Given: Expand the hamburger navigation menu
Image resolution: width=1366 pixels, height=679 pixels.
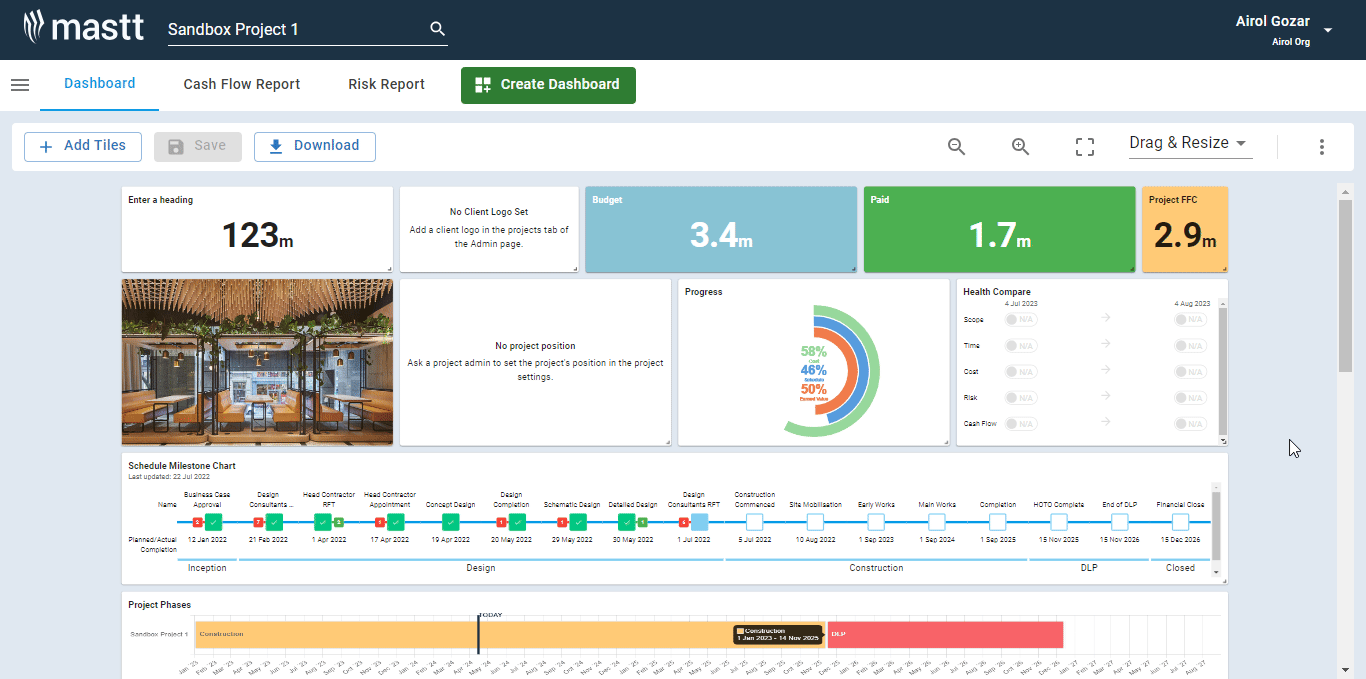Looking at the screenshot, I should pyautogui.click(x=20, y=85).
